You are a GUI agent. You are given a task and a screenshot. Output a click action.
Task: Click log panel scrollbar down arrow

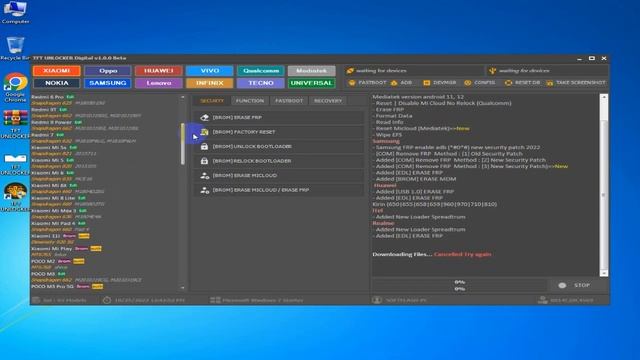604,273
